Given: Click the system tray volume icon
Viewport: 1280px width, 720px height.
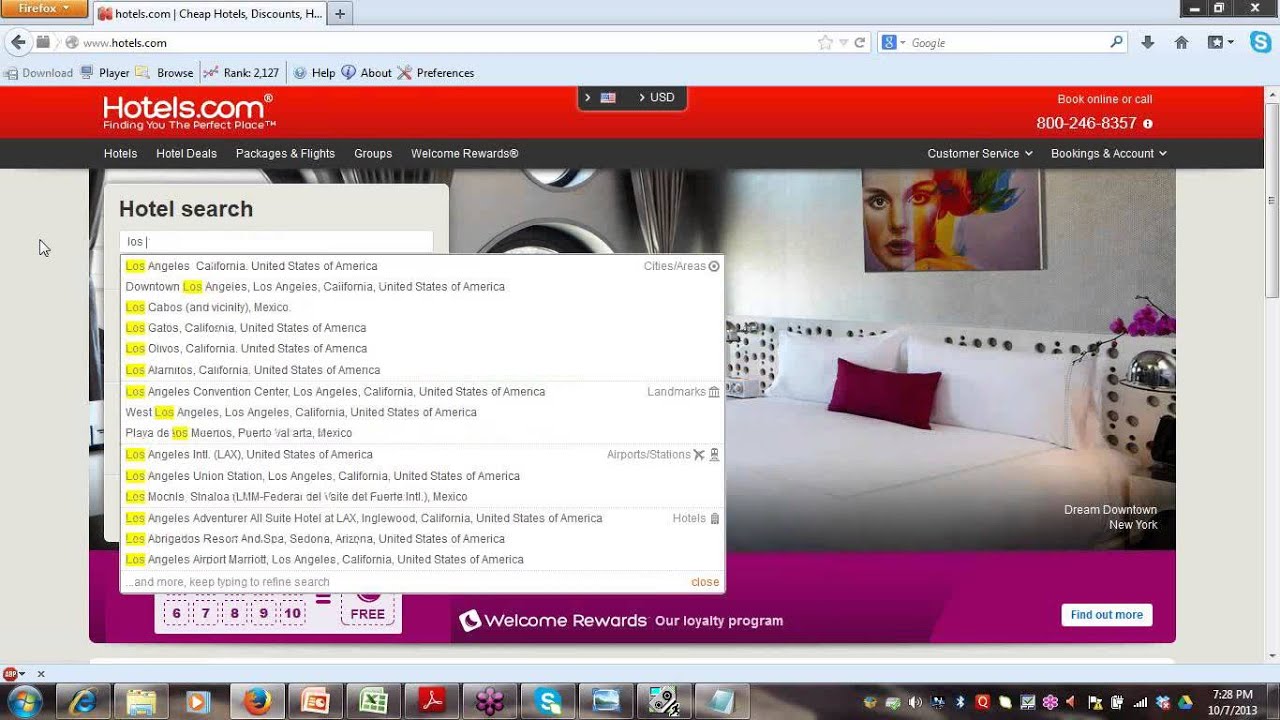Looking at the screenshot, I should (x=914, y=702).
